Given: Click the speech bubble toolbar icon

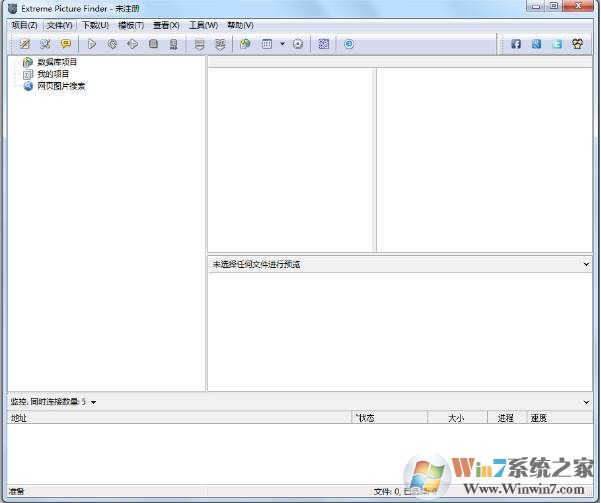Looking at the screenshot, I should (66, 44).
